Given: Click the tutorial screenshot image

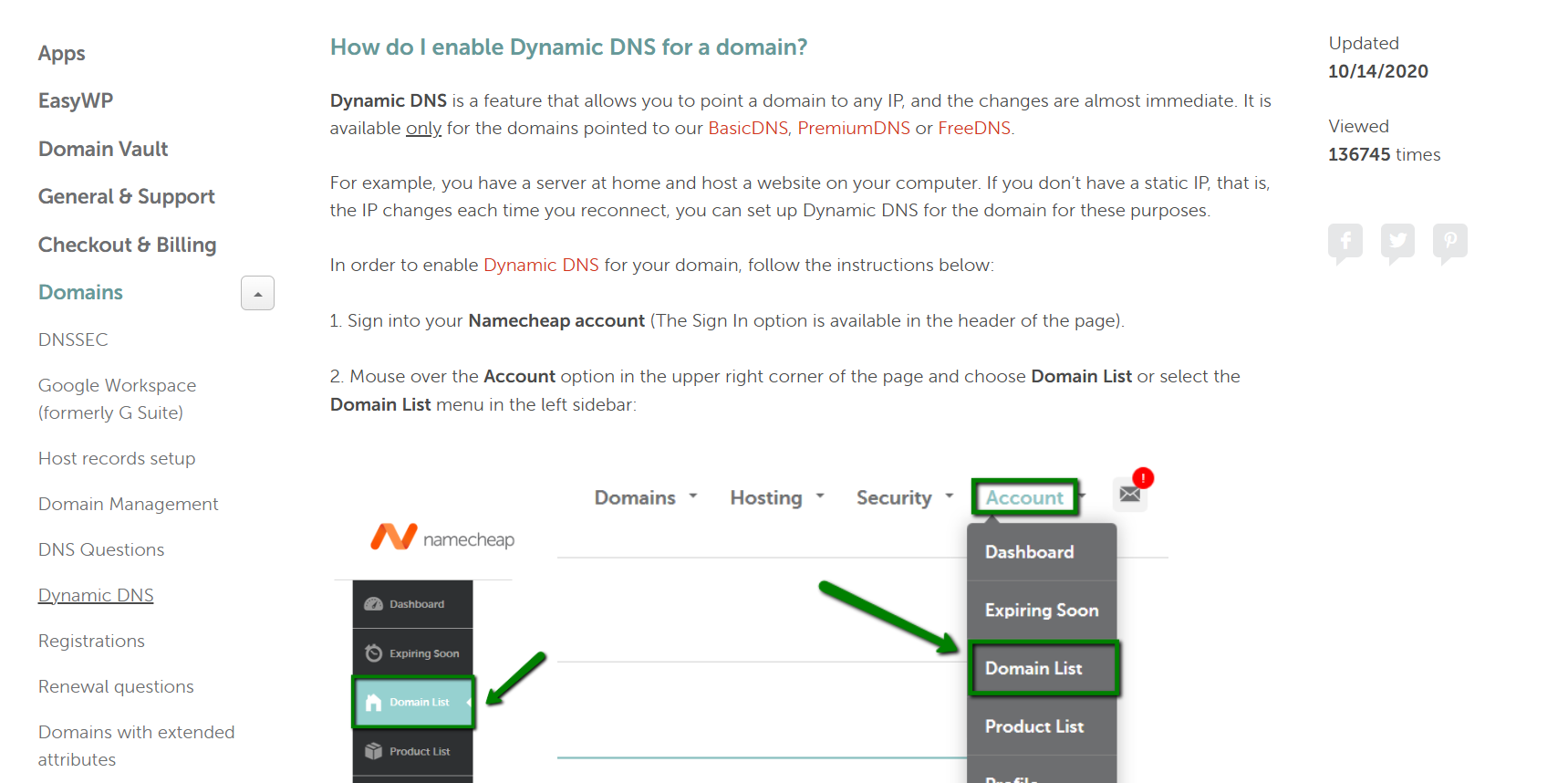Looking at the screenshot, I should click(x=751, y=625).
